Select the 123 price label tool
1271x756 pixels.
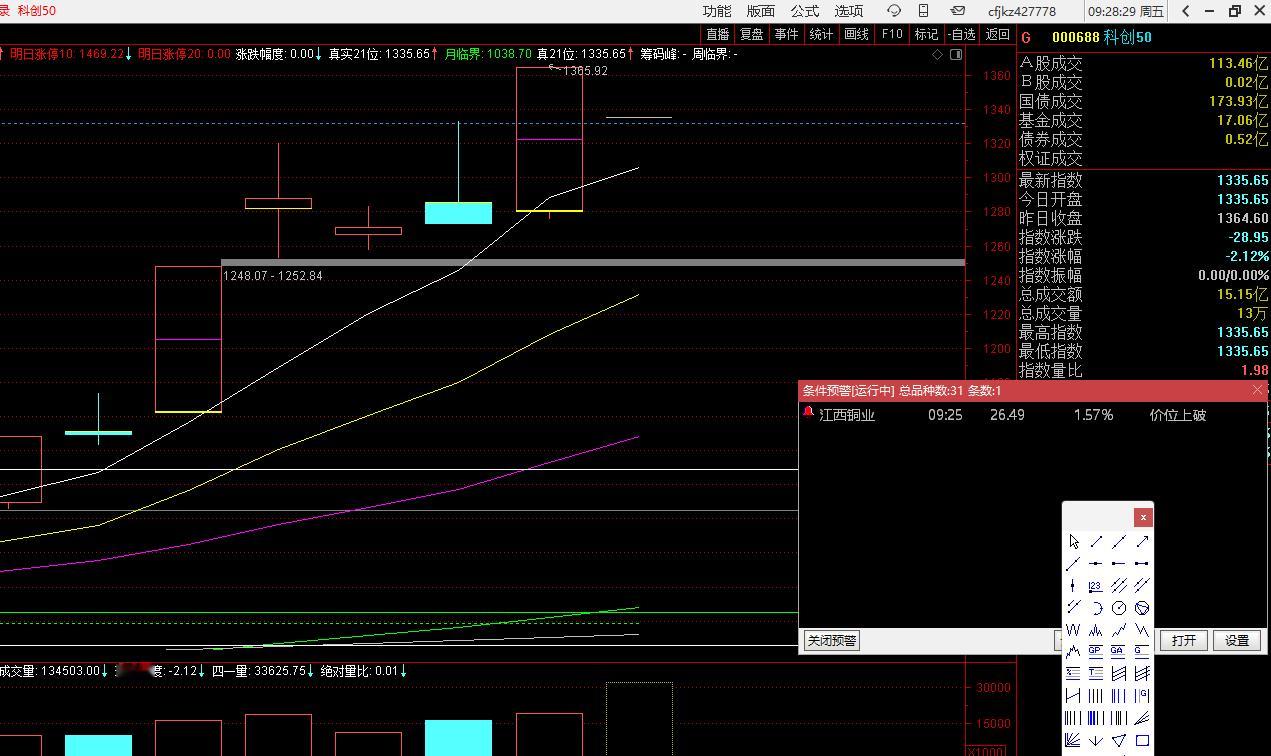(x=1096, y=585)
